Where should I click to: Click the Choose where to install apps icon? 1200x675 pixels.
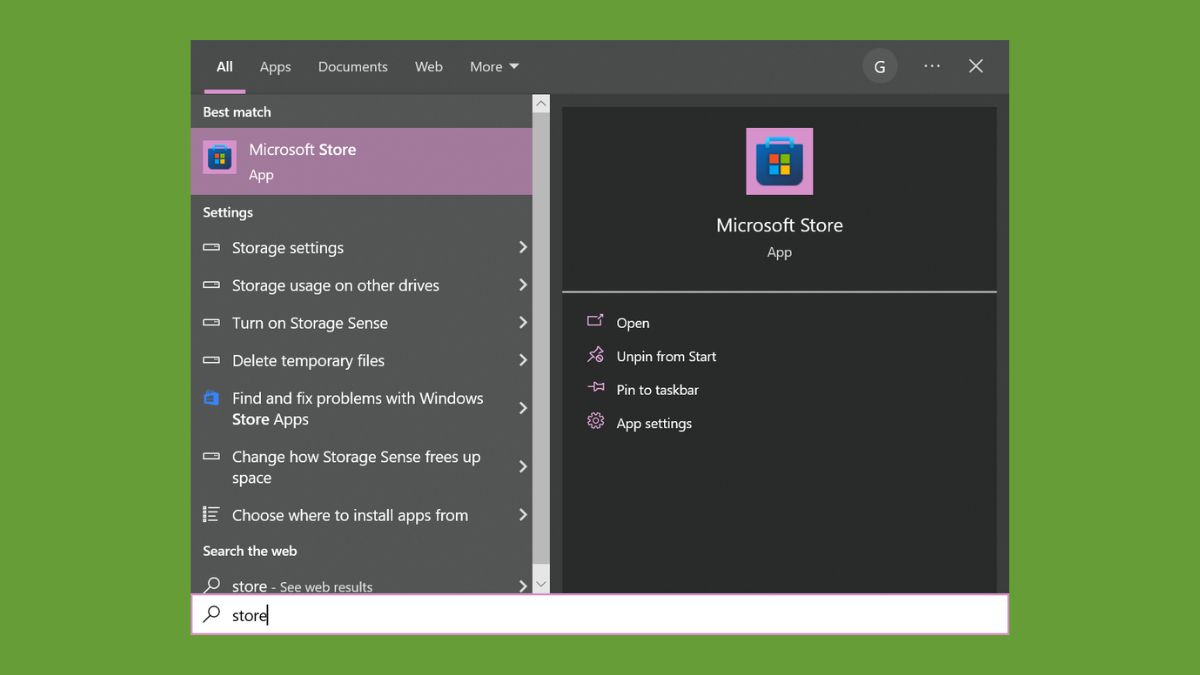coord(211,514)
